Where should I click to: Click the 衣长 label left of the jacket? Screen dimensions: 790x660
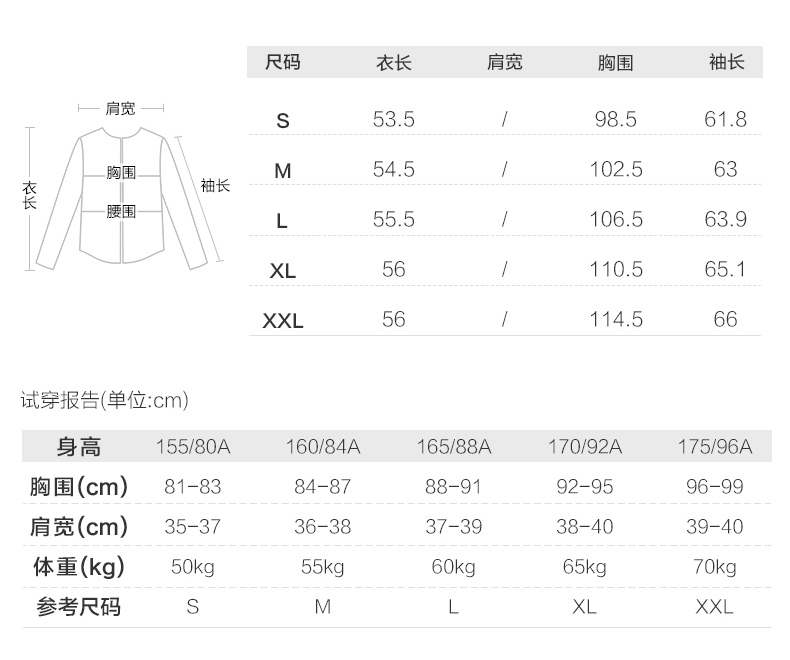[30, 194]
